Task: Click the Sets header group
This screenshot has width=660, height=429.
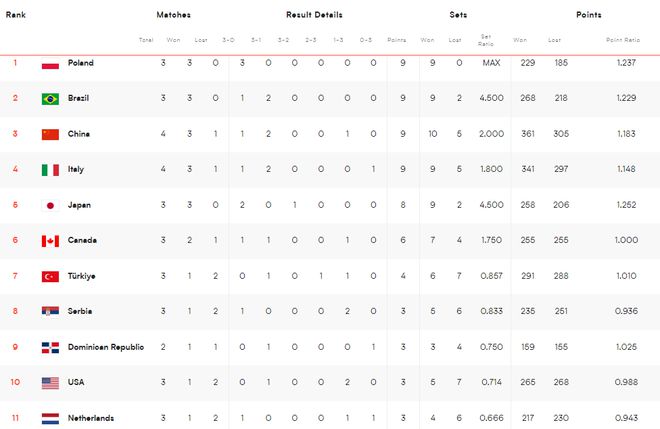Action: (458, 15)
